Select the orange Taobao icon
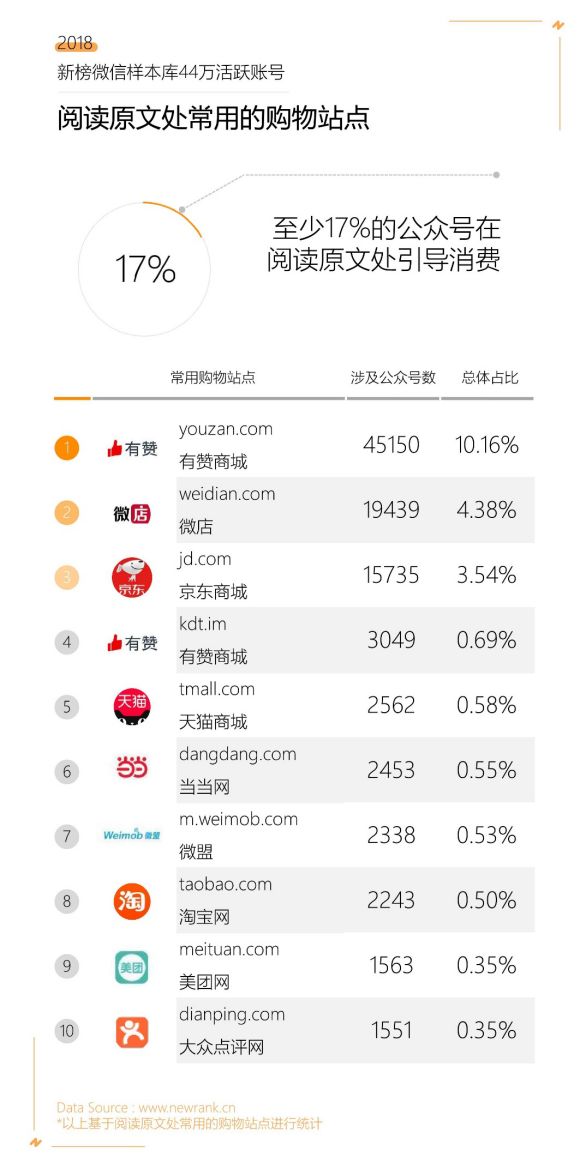 point(131,902)
